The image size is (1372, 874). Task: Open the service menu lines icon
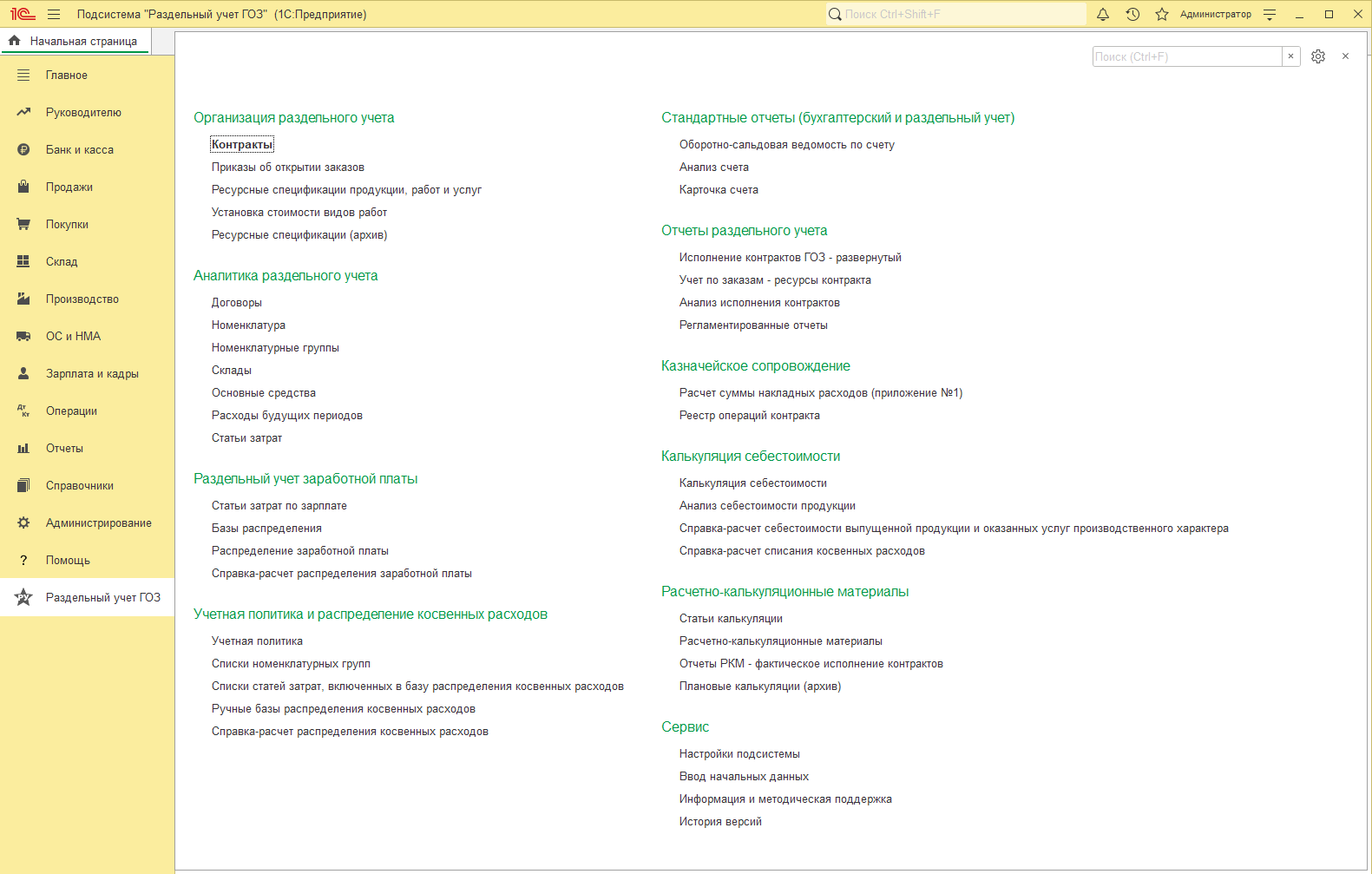point(1270,14)
